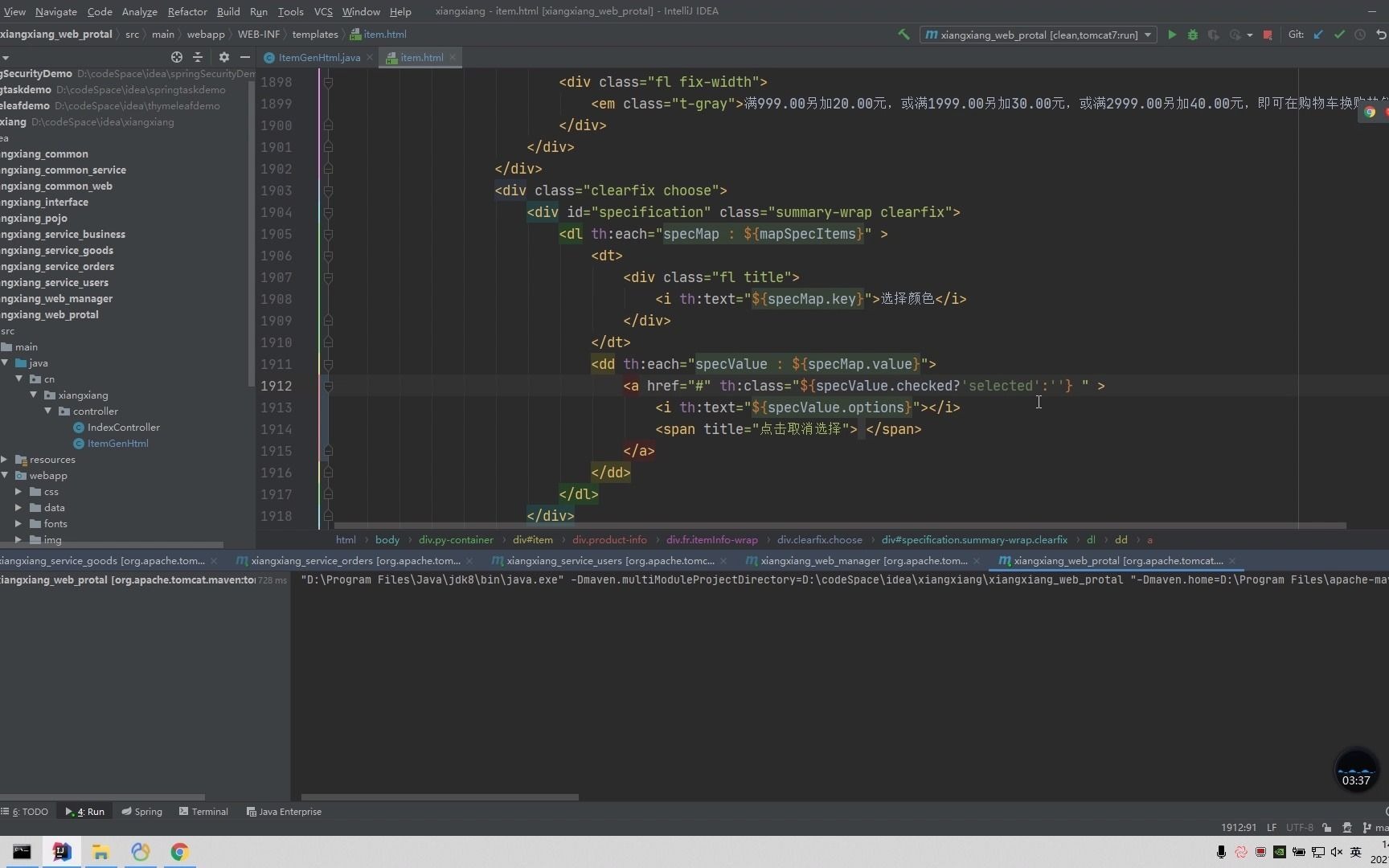The width and height of the screenshot is (1389, 868).
Task: Click the Git rollback arrow icon
Action: 1381,35
